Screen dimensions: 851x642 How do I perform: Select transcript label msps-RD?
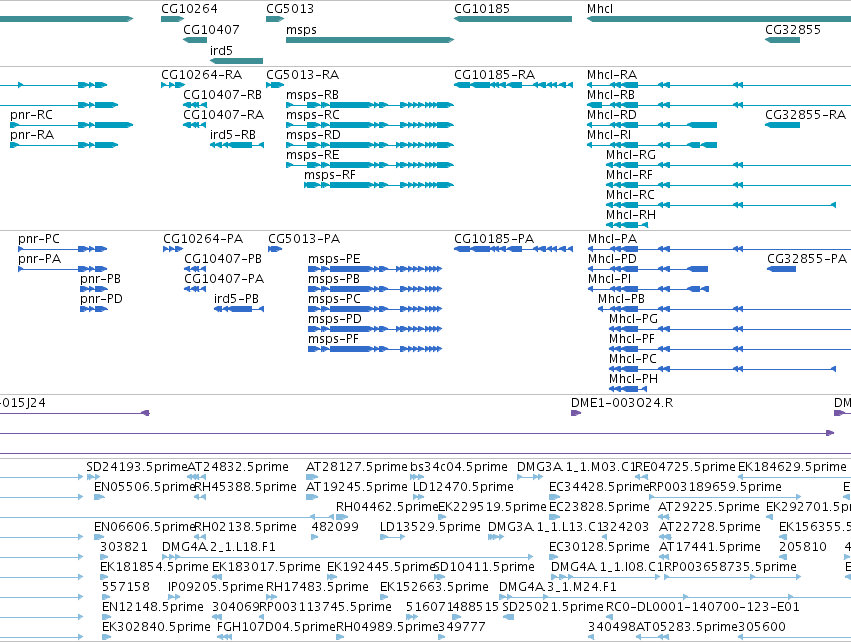tap(313, 135)
